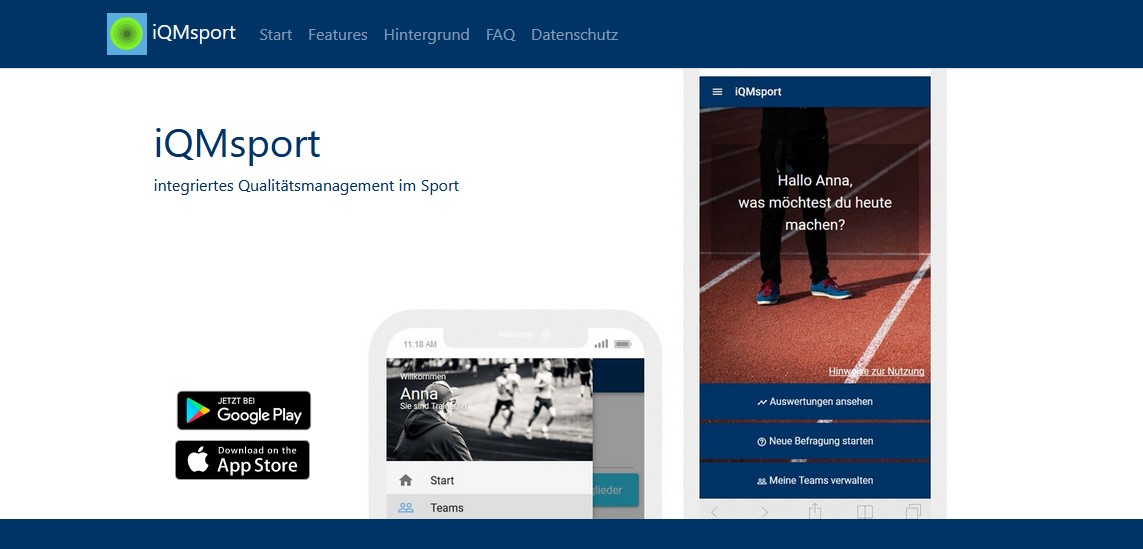Tap the bookmarks book icon in phone bar

point(865,512)
